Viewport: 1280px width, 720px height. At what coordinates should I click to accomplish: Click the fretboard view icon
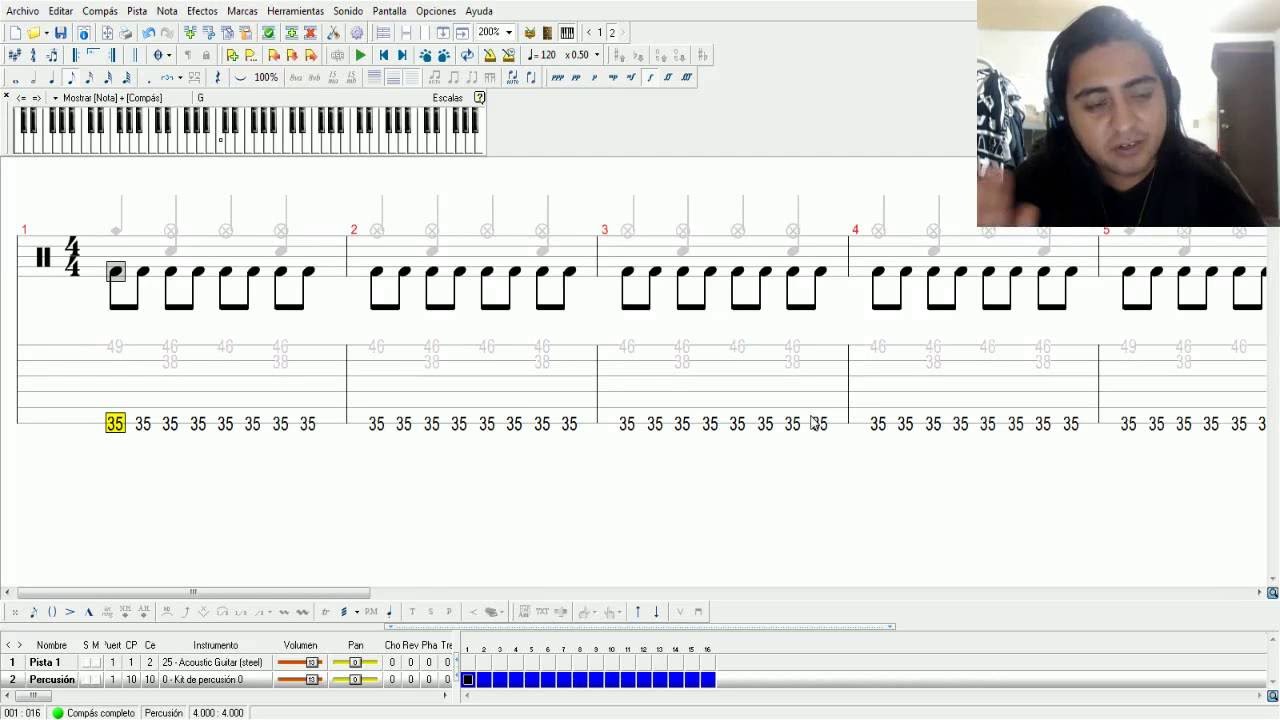[x=547, y=33]
